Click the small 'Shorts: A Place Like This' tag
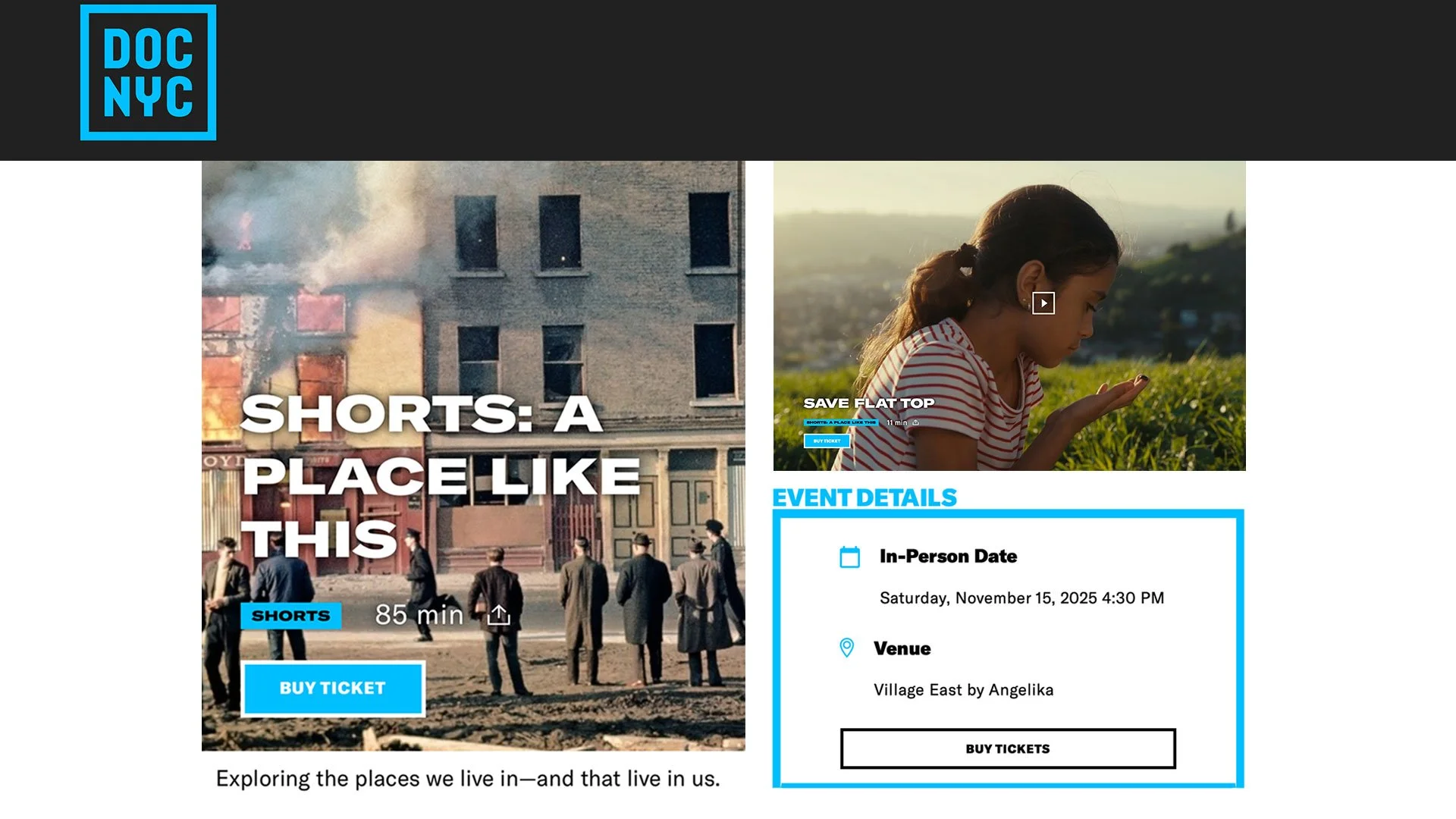This screenshot has width=1456, height=819. pyautogui.click(x=841, y=422)
